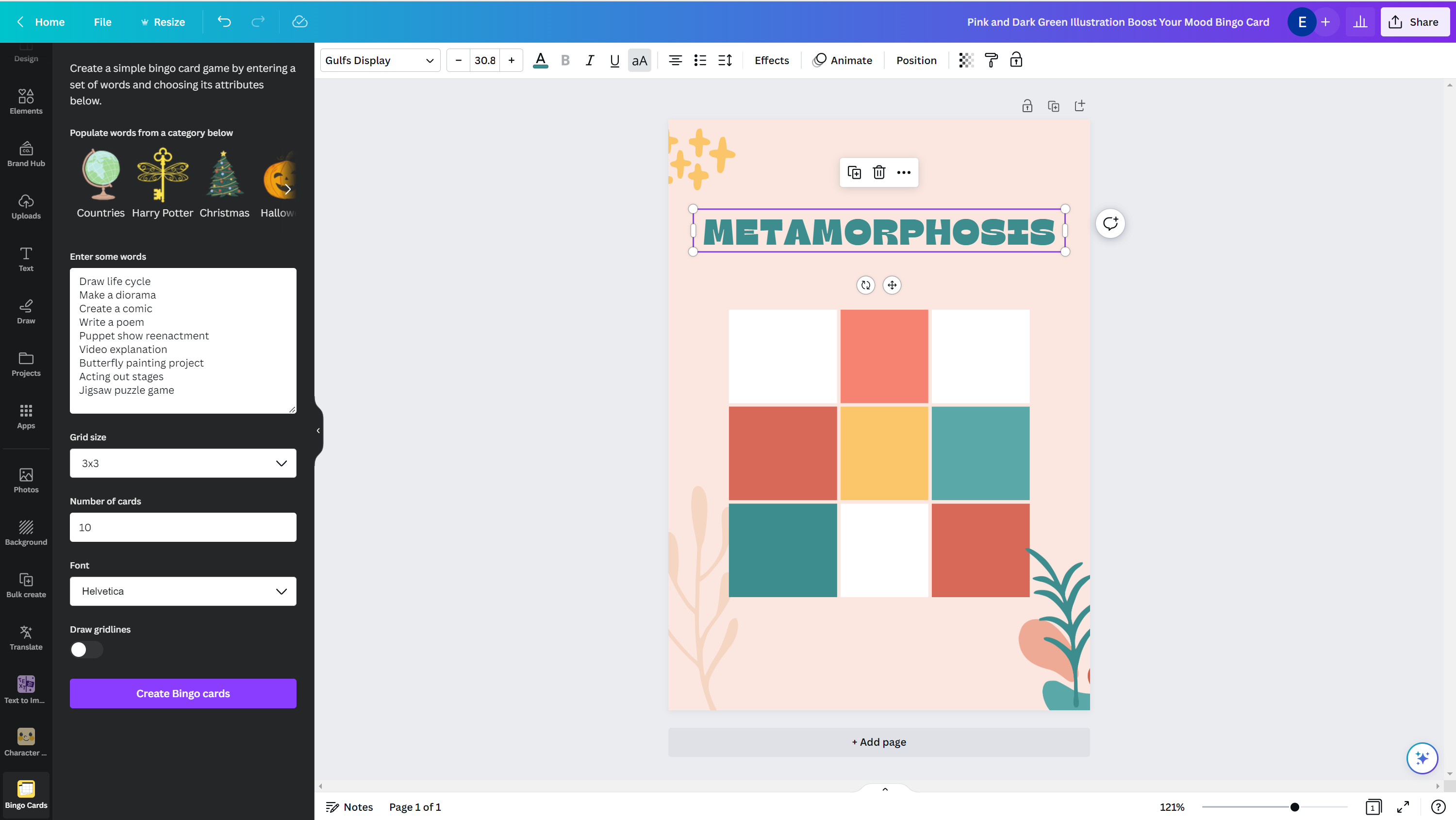Toggle italic text formatting
Viewport: 1456px width, 820px height.
coord(590,60)
